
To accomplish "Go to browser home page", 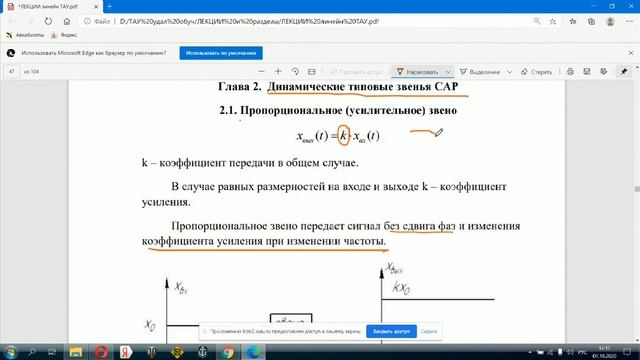I will tap(67, 21).
